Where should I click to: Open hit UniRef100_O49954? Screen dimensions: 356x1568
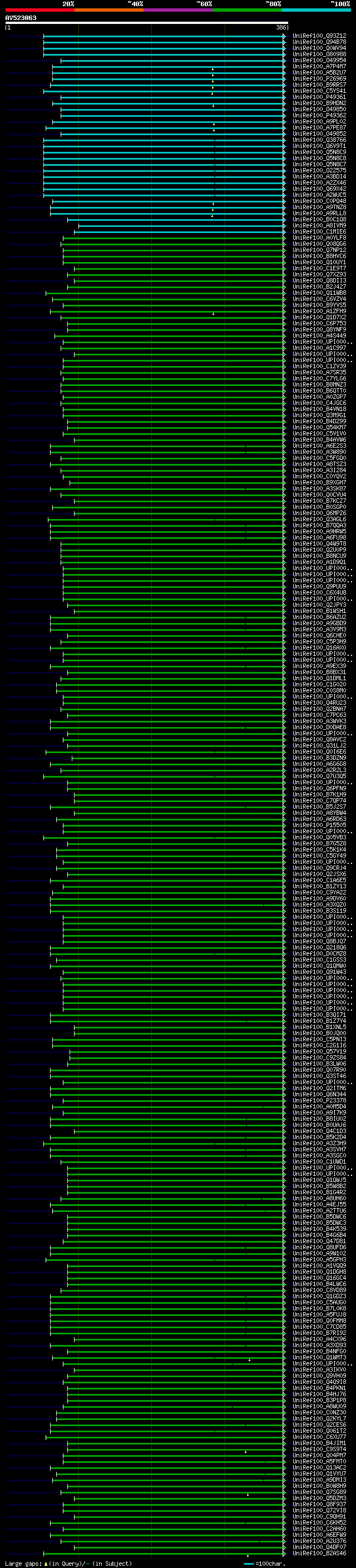(319, 60)
